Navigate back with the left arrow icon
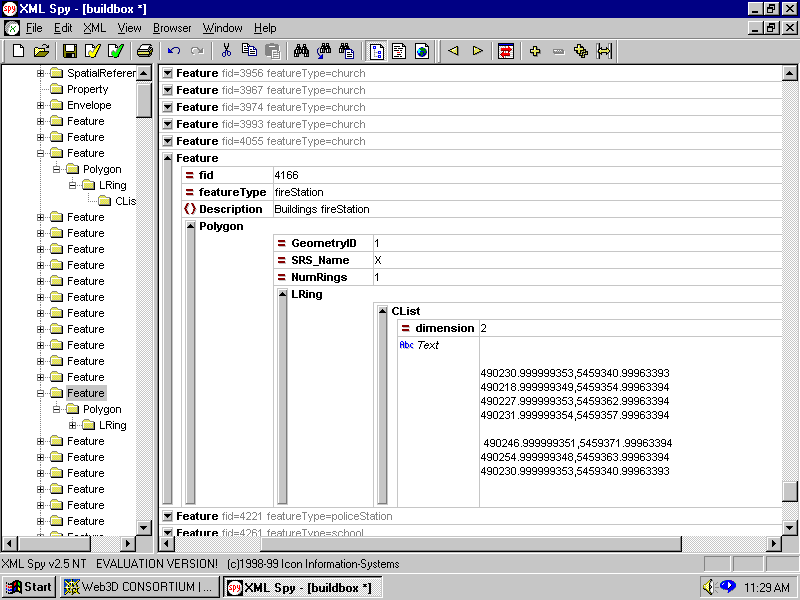 pyautogui.click(x=453, y=51)
